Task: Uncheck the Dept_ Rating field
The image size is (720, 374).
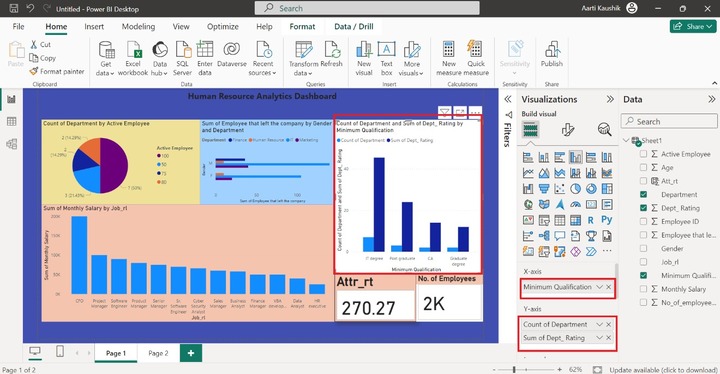Action: click(x=643, y=208)
